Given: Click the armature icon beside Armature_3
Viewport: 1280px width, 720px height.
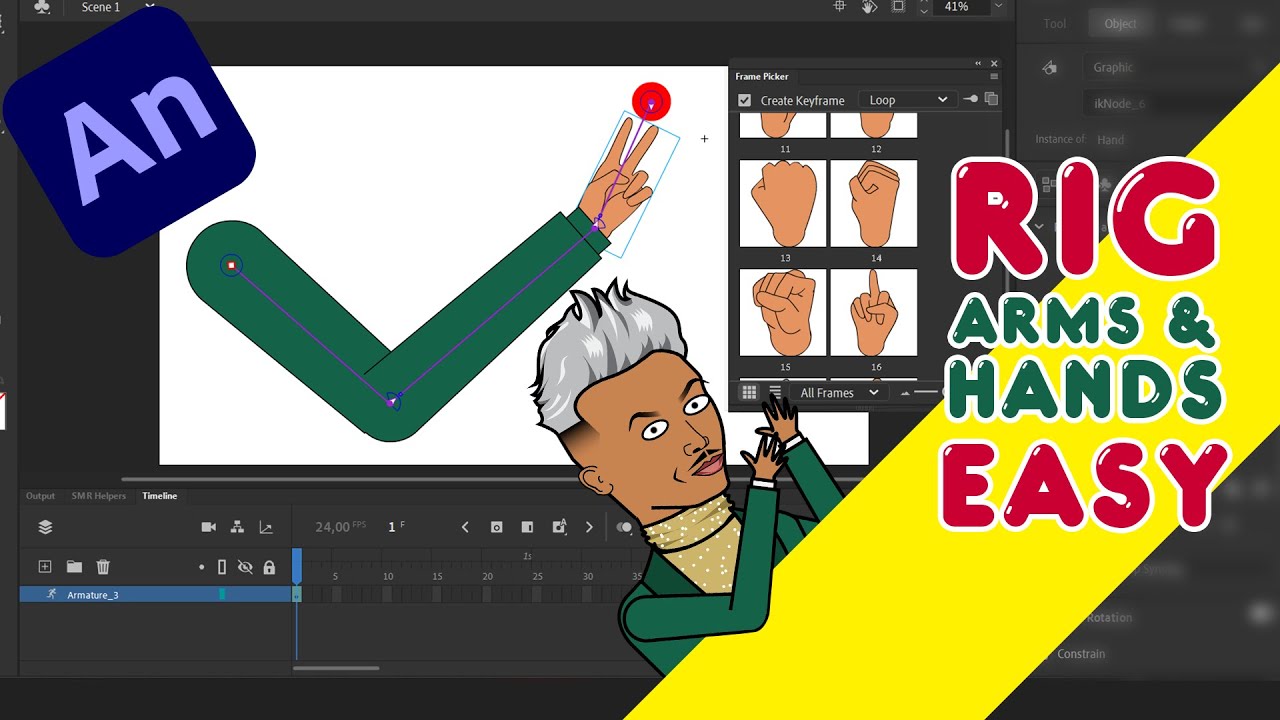Looking at the screenshot, I should click(x=51, y=594).
